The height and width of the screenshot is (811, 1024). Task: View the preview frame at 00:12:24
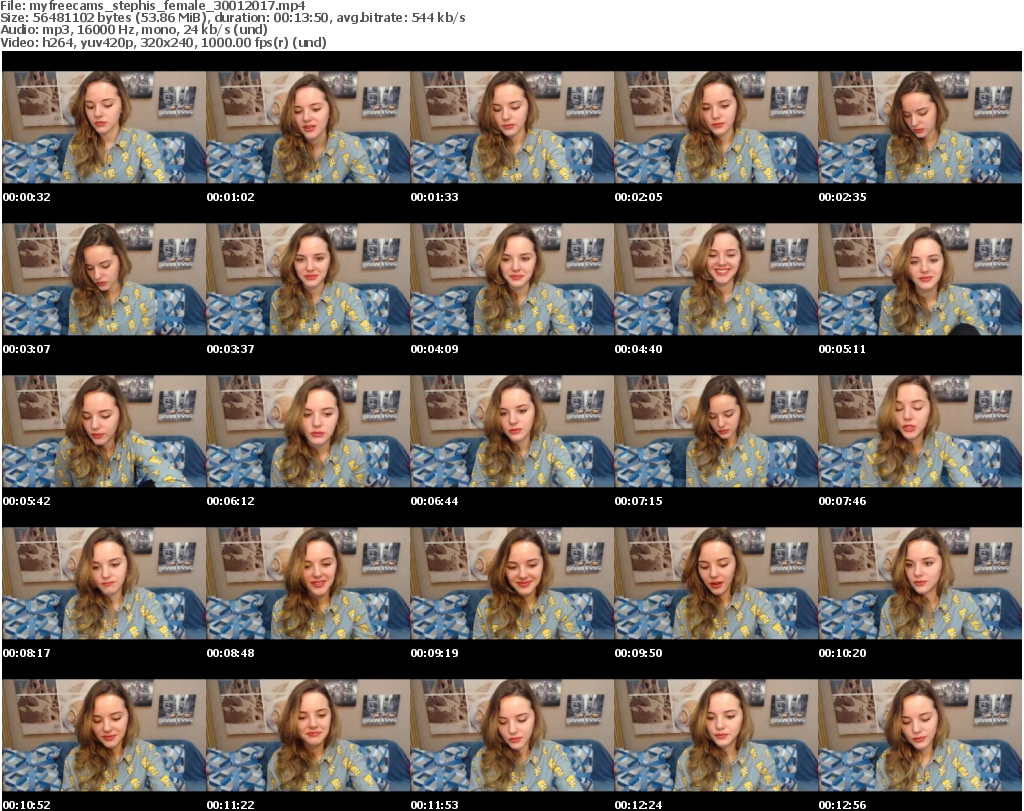pos(716,736)
